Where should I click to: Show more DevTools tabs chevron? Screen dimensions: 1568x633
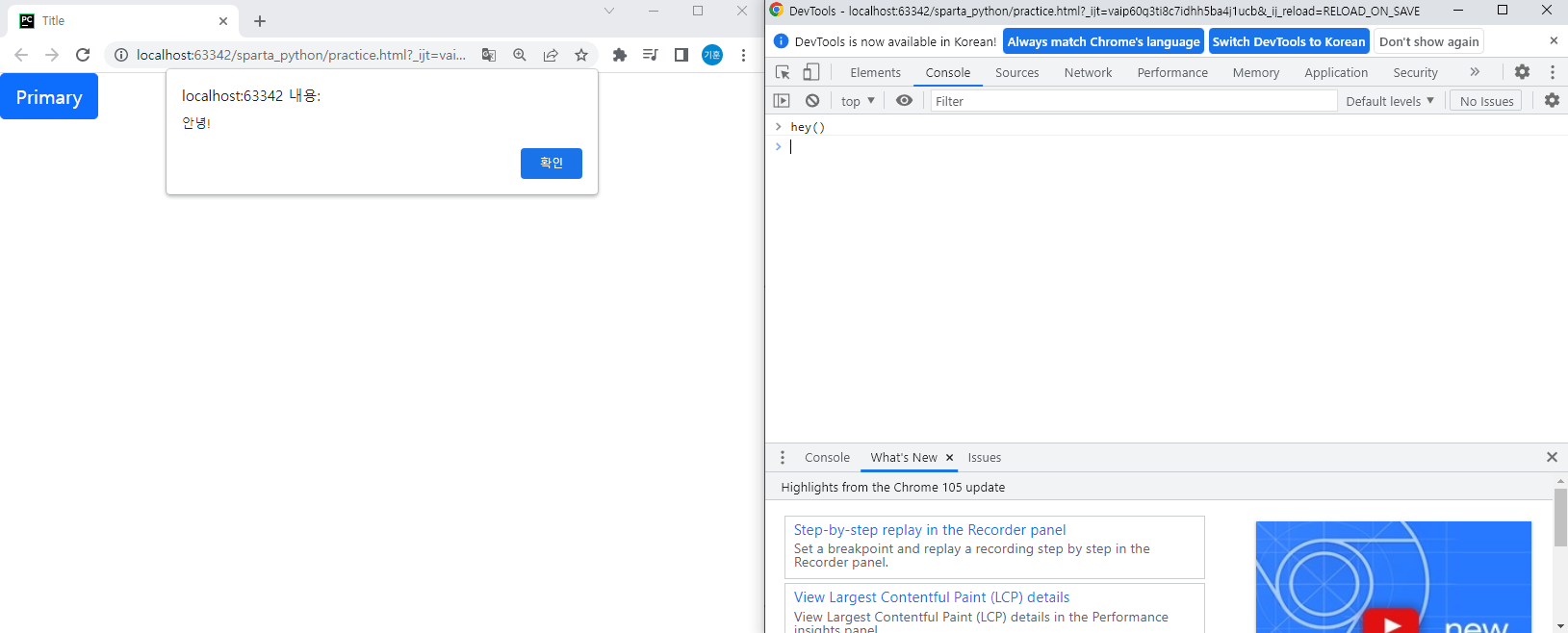[x=1475, y=72]
